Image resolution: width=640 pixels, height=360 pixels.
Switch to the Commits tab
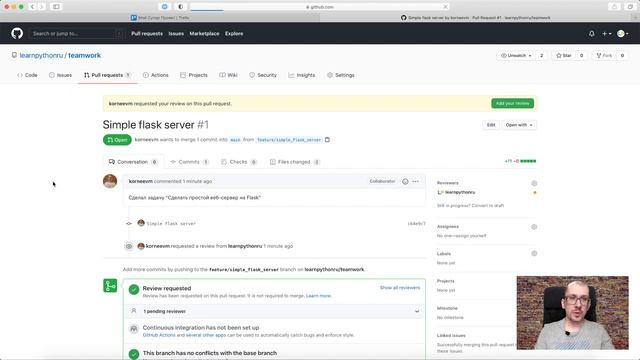point(189,162)
